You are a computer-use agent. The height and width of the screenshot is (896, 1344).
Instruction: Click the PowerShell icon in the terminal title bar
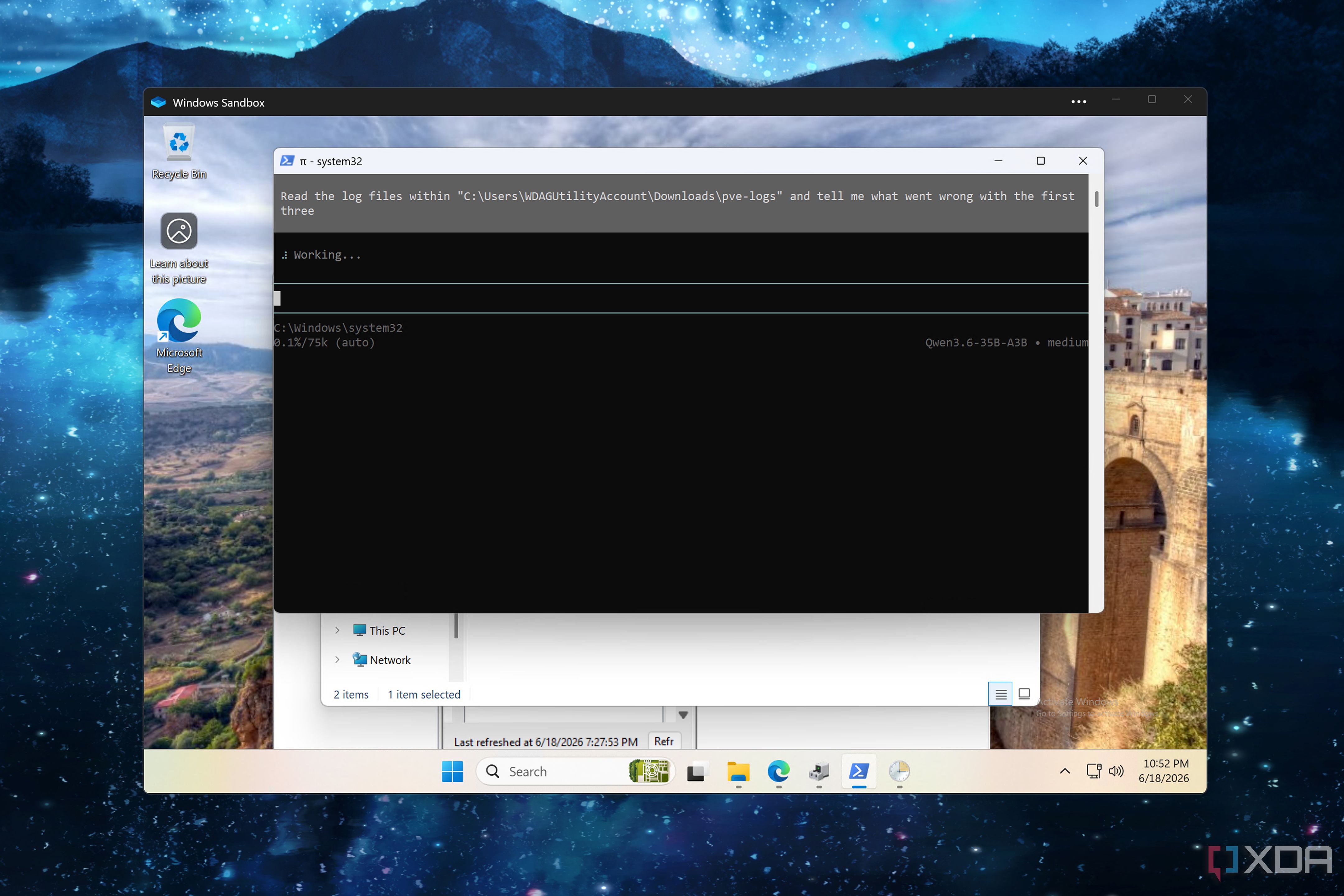pyautogui.click(x=287, y=161)
